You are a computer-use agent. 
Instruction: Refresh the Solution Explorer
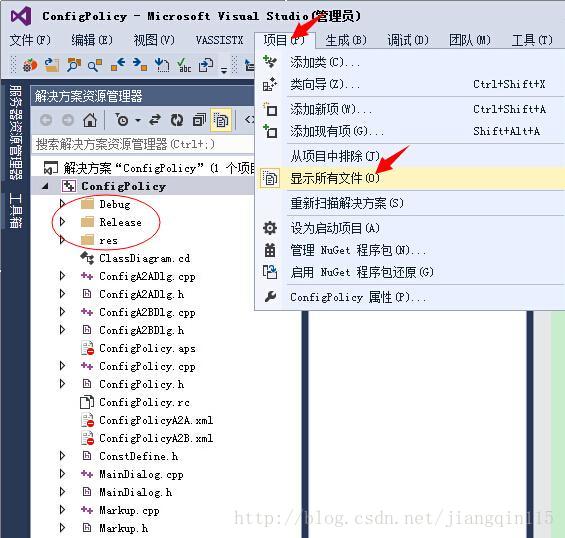[177, 120]
